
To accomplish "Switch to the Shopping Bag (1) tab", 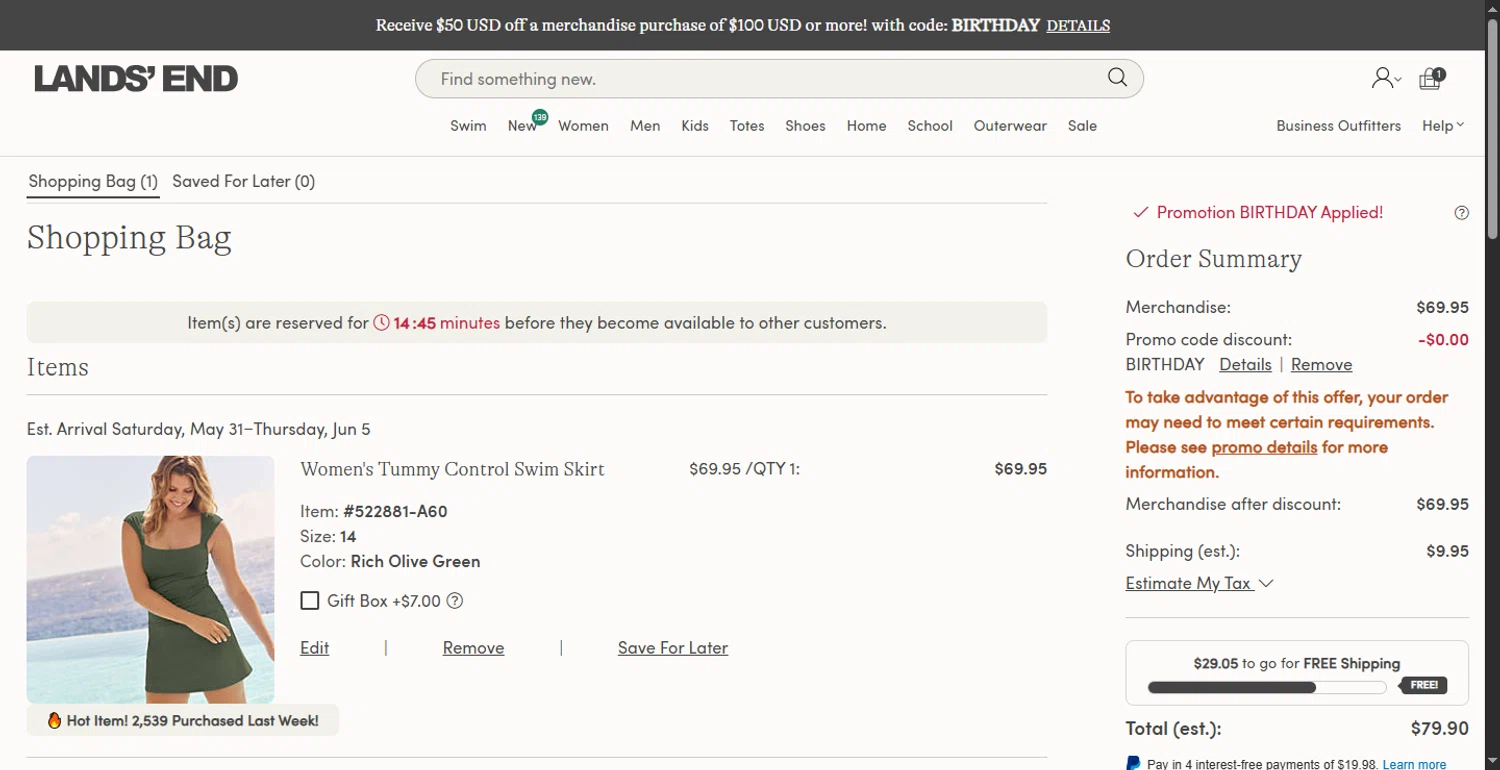I will click(x=93, y=181).
